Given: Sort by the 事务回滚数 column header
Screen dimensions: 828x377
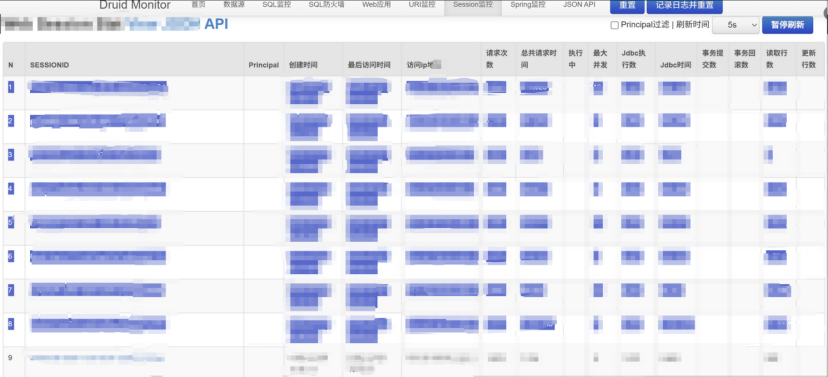Looking at the screenshot, I should (x=745, y=59).
